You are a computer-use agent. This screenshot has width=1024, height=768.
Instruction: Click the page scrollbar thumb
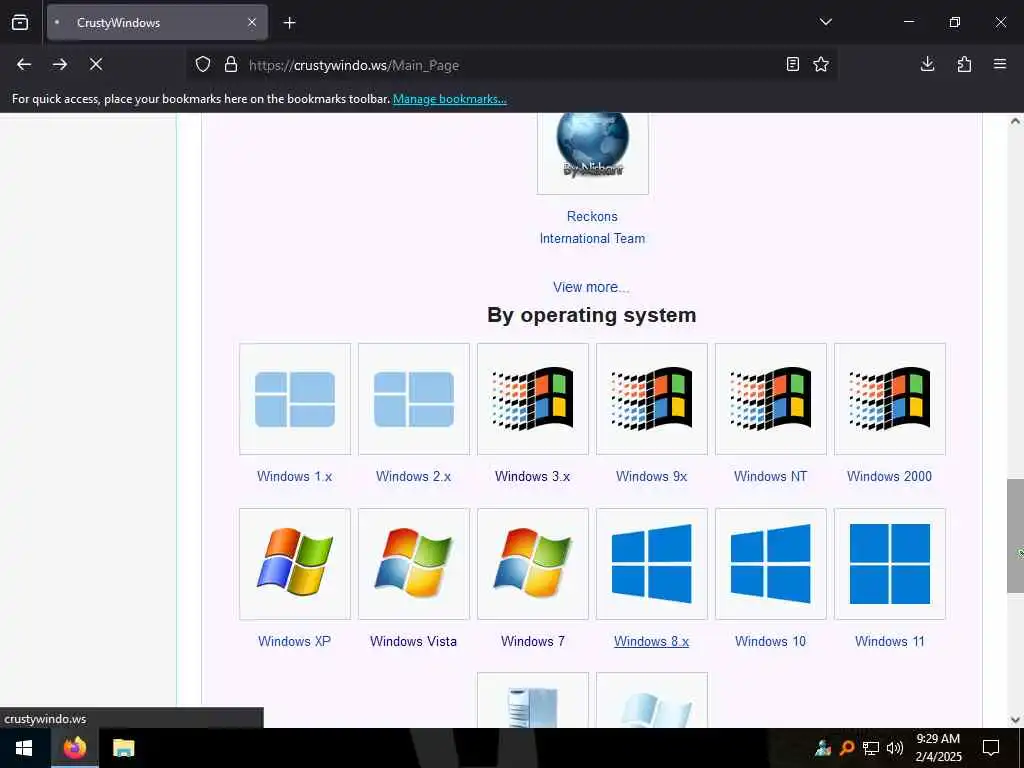pos(1015,536)
